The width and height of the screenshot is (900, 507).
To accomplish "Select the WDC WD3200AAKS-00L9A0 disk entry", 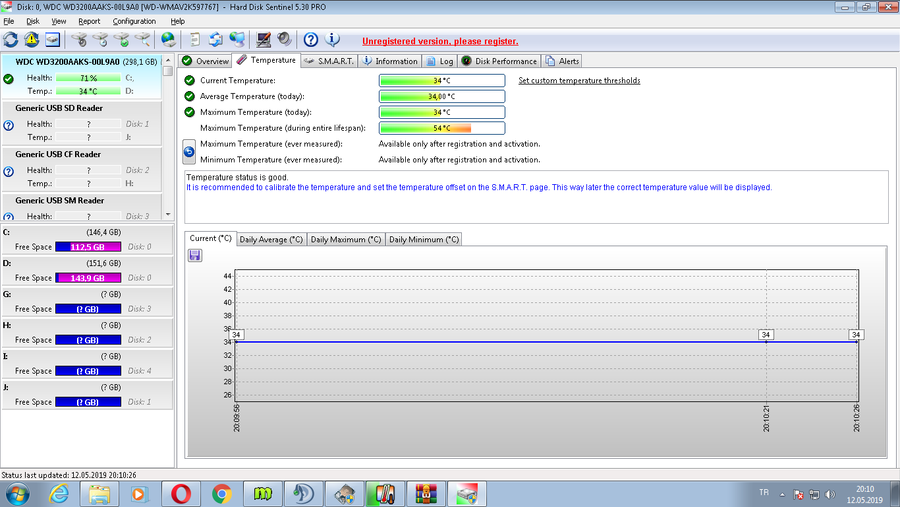I will 82,76.
